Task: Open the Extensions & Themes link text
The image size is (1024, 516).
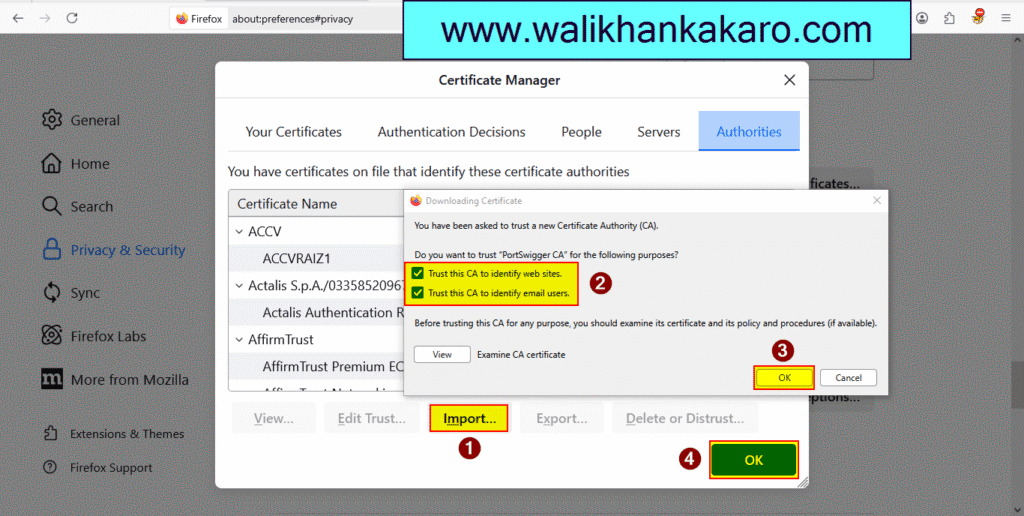Action: coord(127,434)
